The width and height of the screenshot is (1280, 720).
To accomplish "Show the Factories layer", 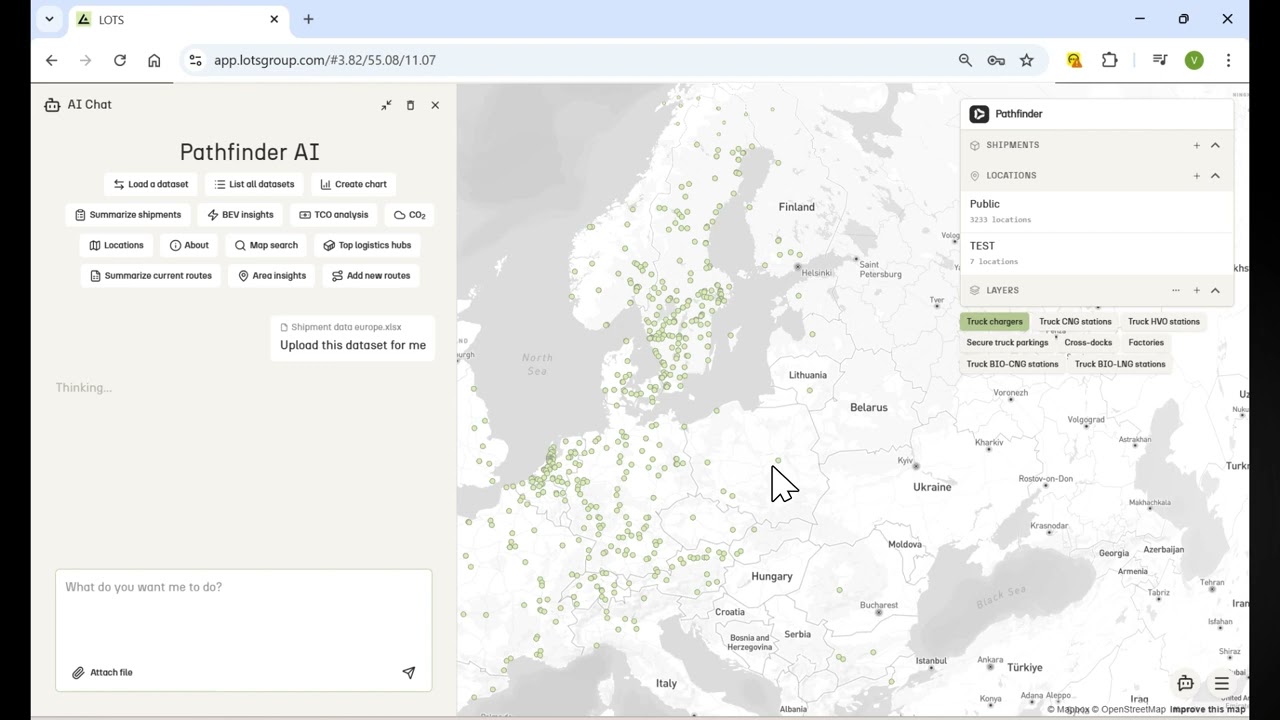I will click(x=1146, y=343).
